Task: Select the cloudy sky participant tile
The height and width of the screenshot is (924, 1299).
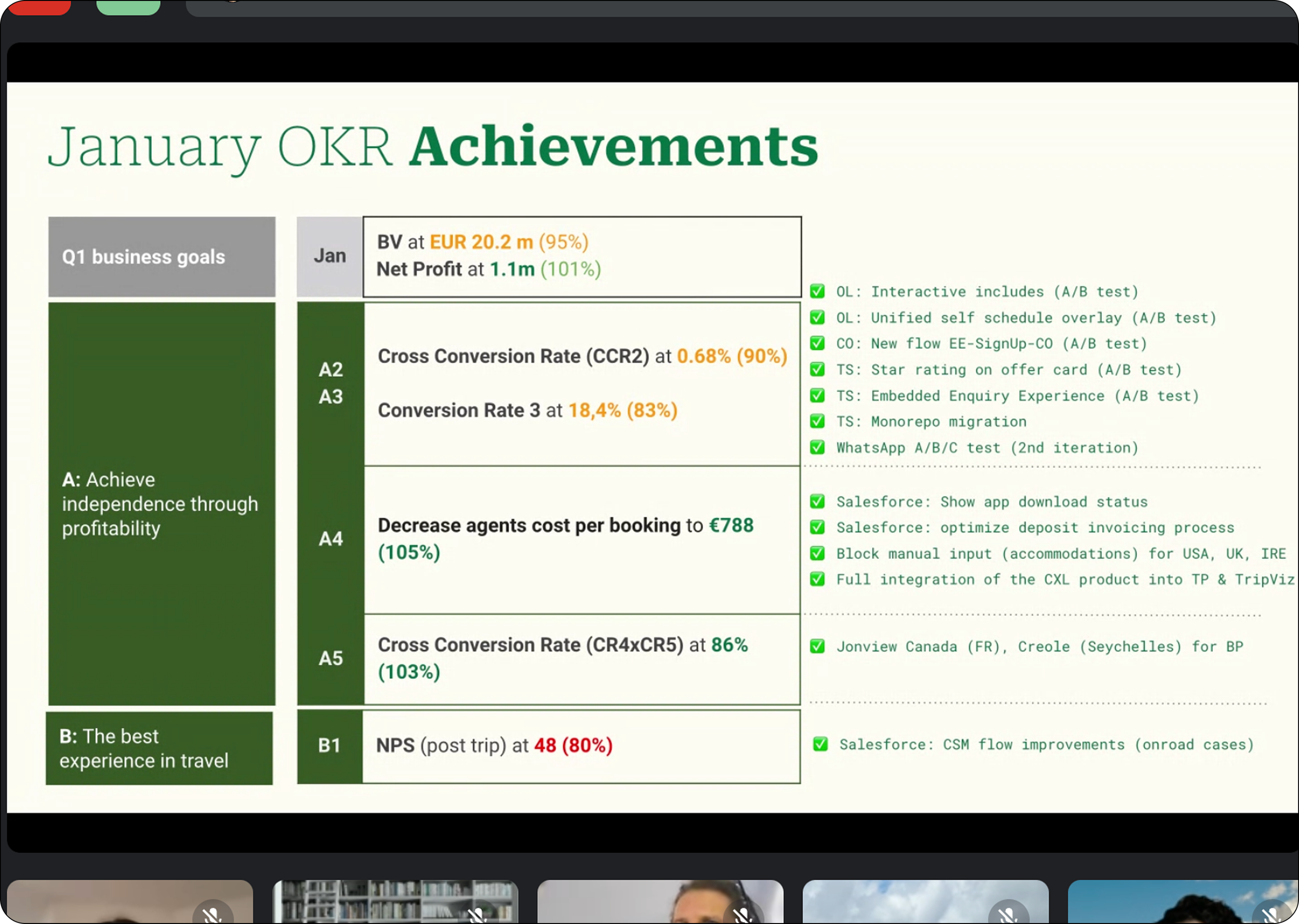Action: pyautogui.click(x=925, y=902)
